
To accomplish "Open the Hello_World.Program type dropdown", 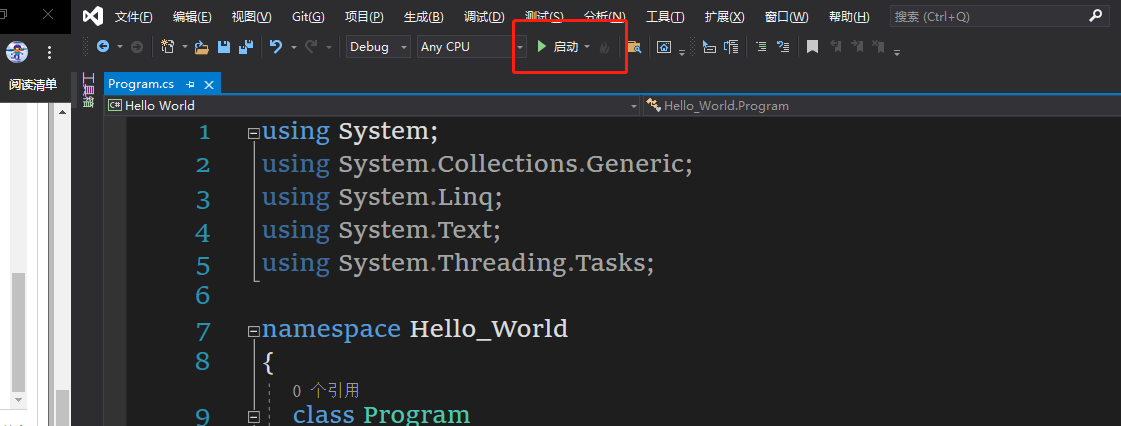I will [x=882, y=106].
